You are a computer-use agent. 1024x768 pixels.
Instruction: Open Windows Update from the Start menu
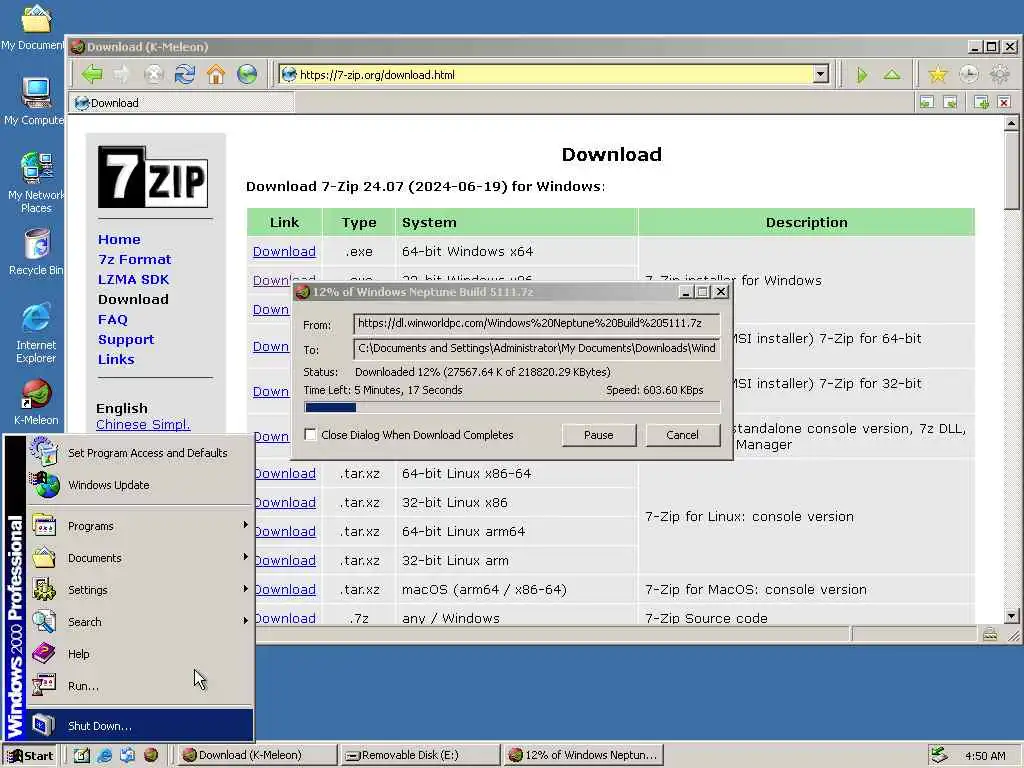tap(139, 485)
